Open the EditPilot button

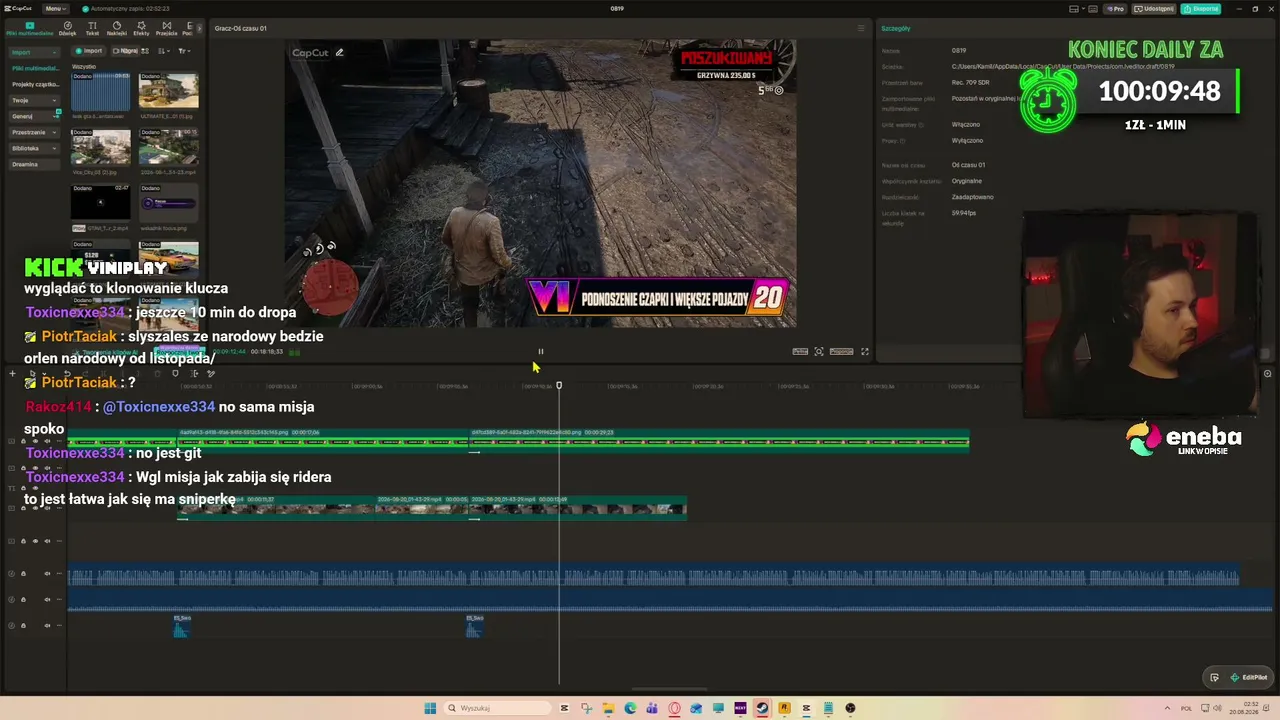[x=1249, y=677]
